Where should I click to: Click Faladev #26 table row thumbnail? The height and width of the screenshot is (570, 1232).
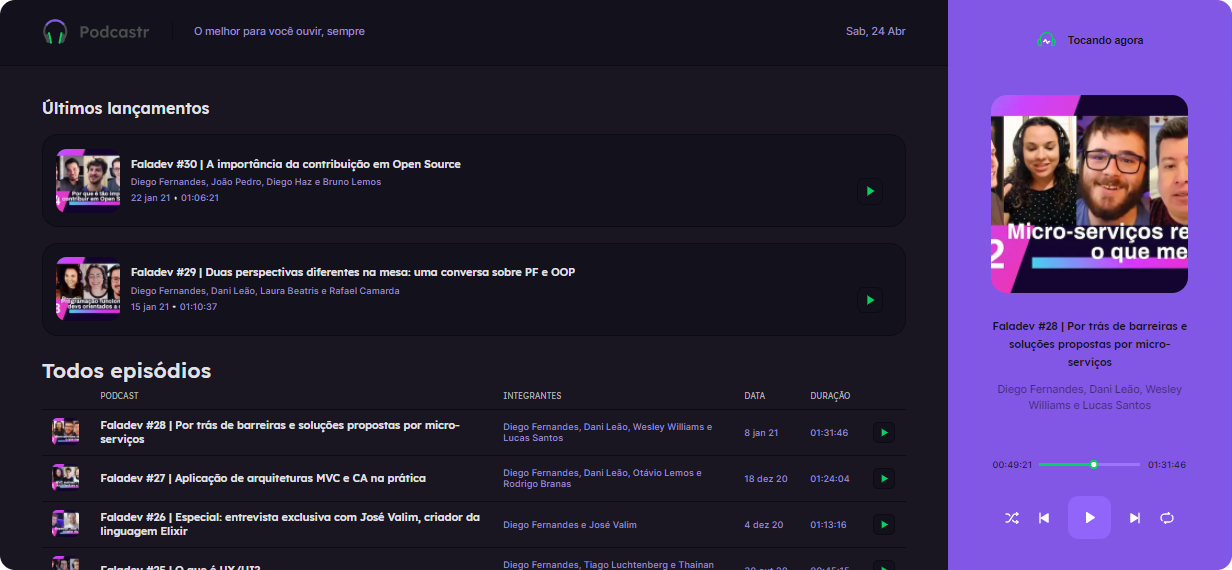(x=65, y=523)
